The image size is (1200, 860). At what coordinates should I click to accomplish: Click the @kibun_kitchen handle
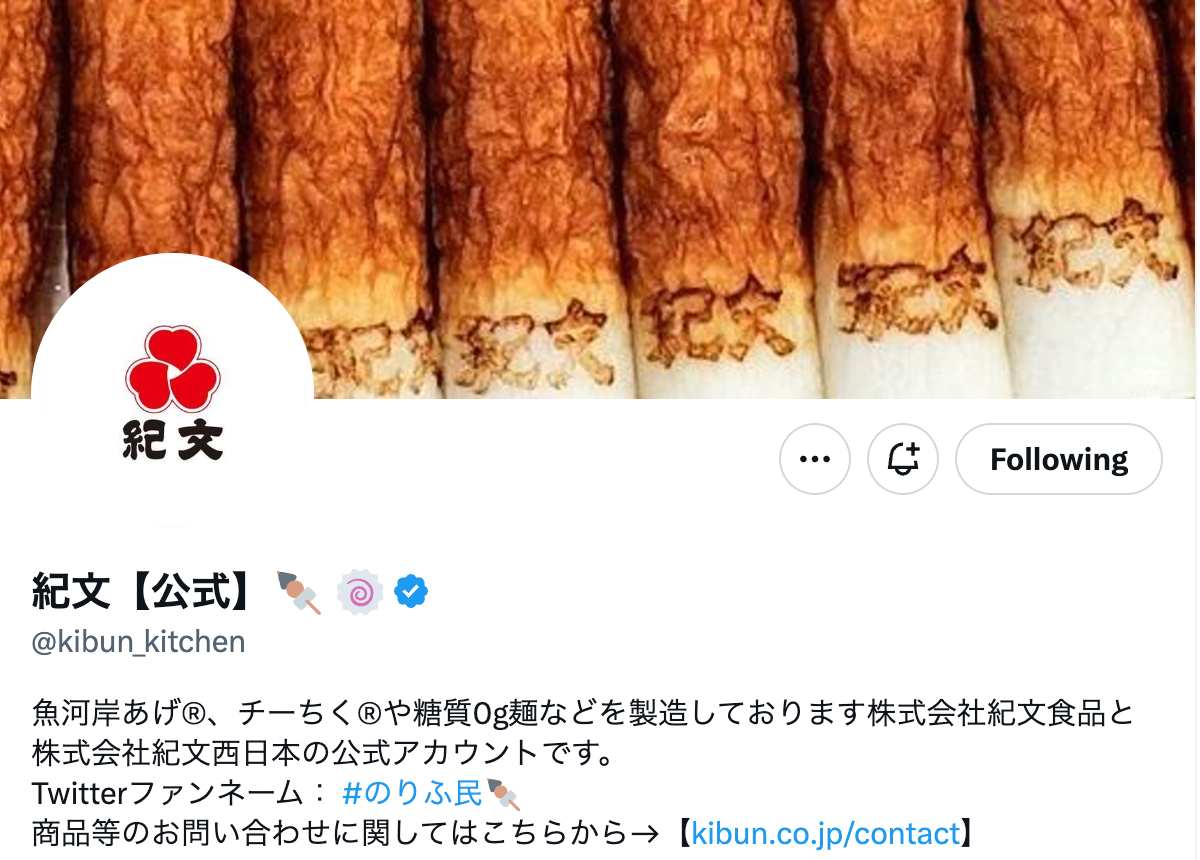138,641
